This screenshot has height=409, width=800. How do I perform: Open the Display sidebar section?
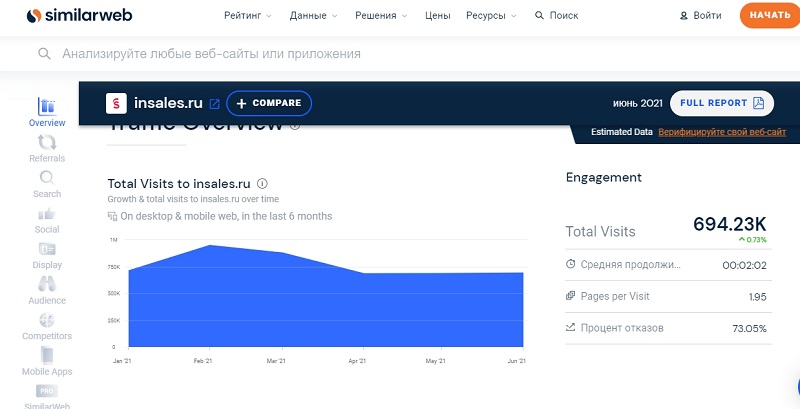[47, 255]
